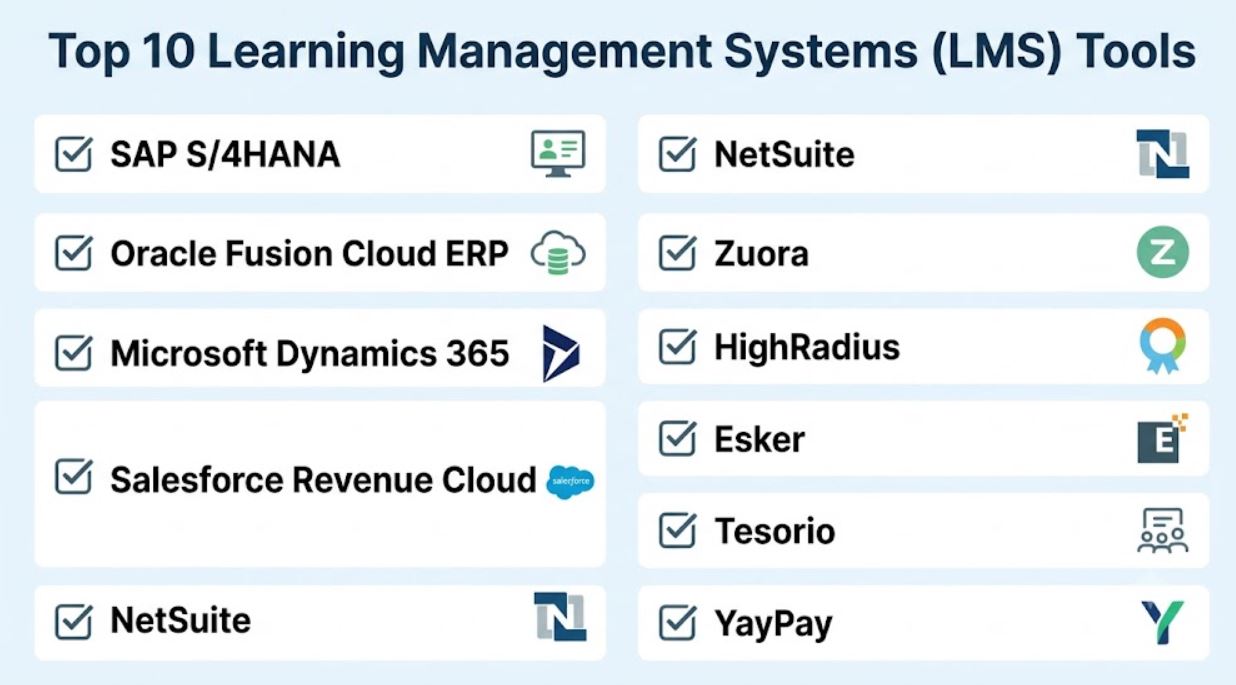The height and width of the screenshot is (685, 1236).
Task: Click the green Zuora Z logo
Action: 1163,253
